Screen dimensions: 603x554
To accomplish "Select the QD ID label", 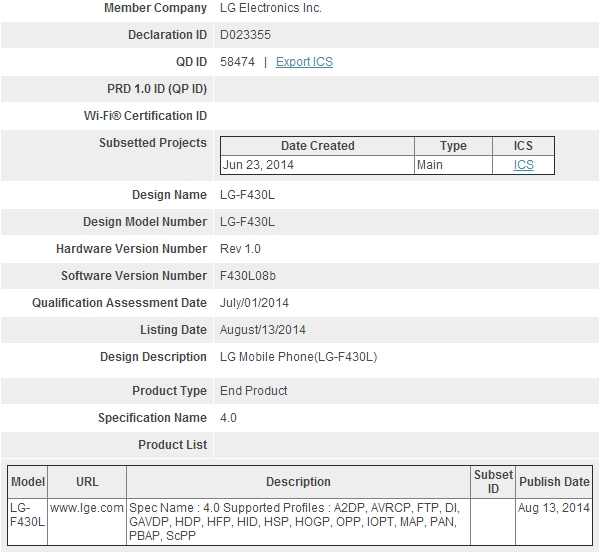I will click(x=192, y=62).
